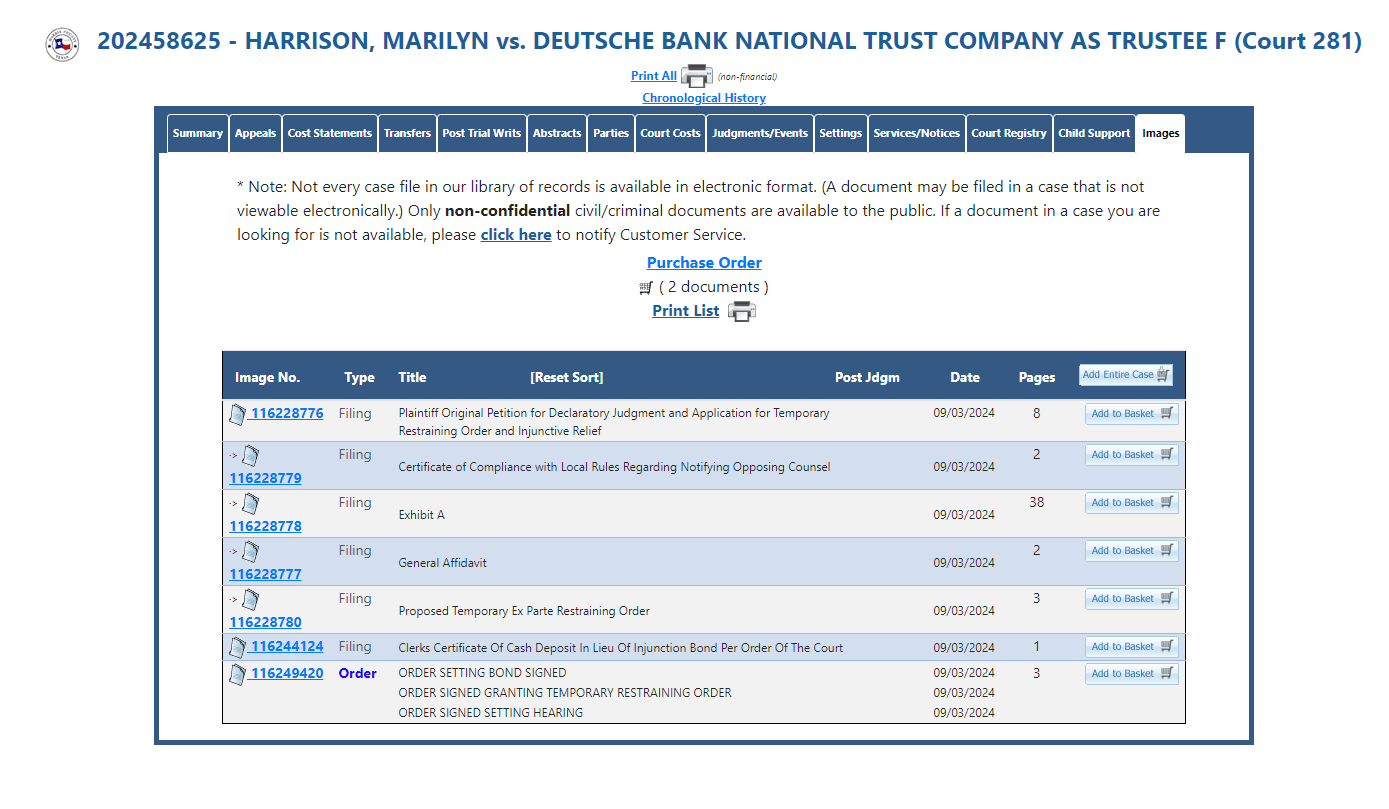Add General Affidavit to basket
Screen dimensions: 1389x809
coord(1132,551)
